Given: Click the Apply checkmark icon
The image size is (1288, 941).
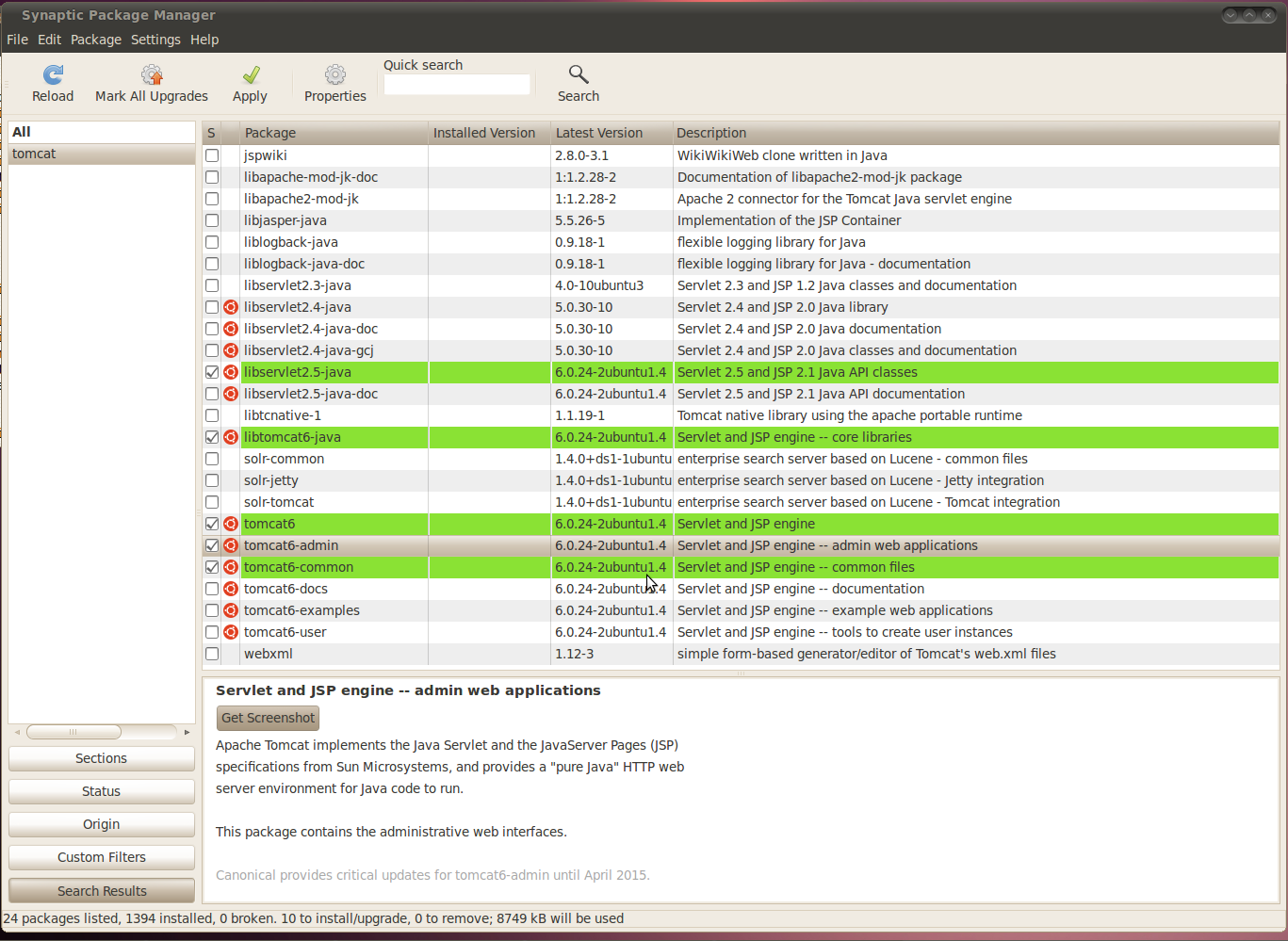Looking at the screenshot, I should point(251,74).
